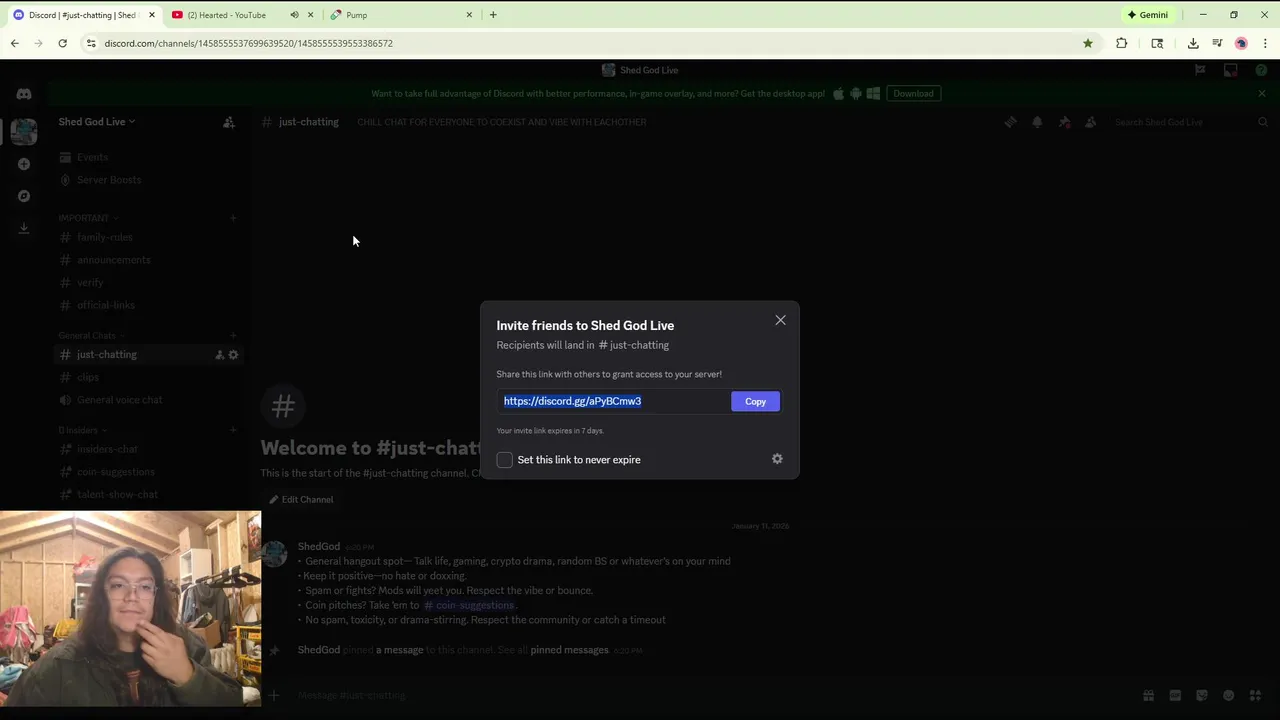Create channel in General Chats category
This screenshot has height=720, width=1280.
click(x=233, y=336)
